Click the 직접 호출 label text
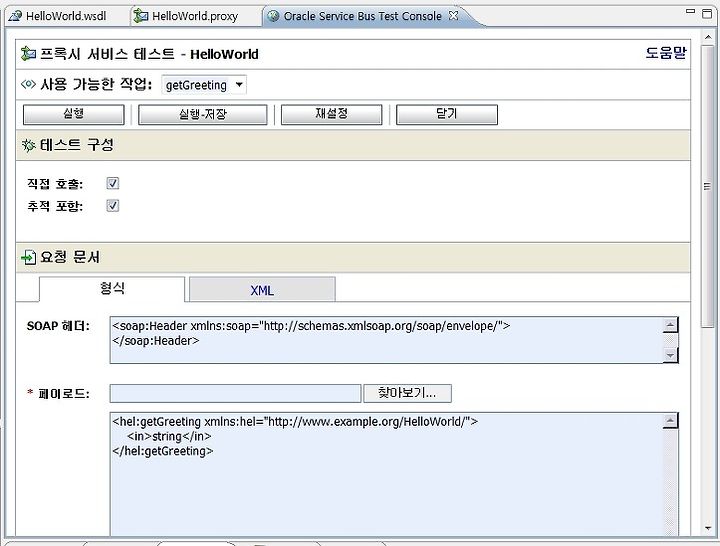 click(55, 184)
